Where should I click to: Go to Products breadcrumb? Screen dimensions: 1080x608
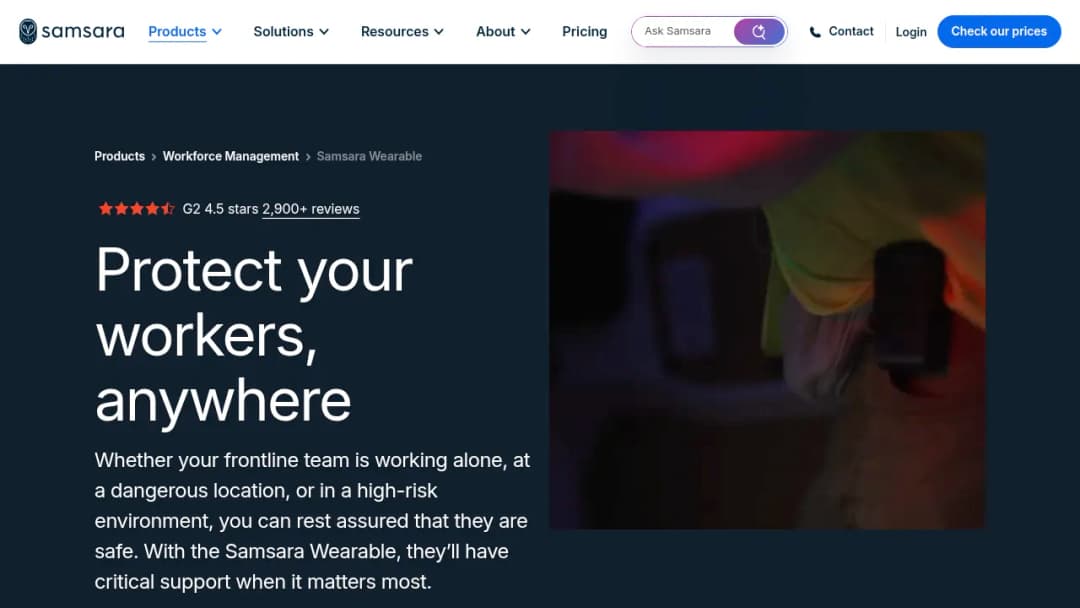pyautogui.click(x=119, y=156)
